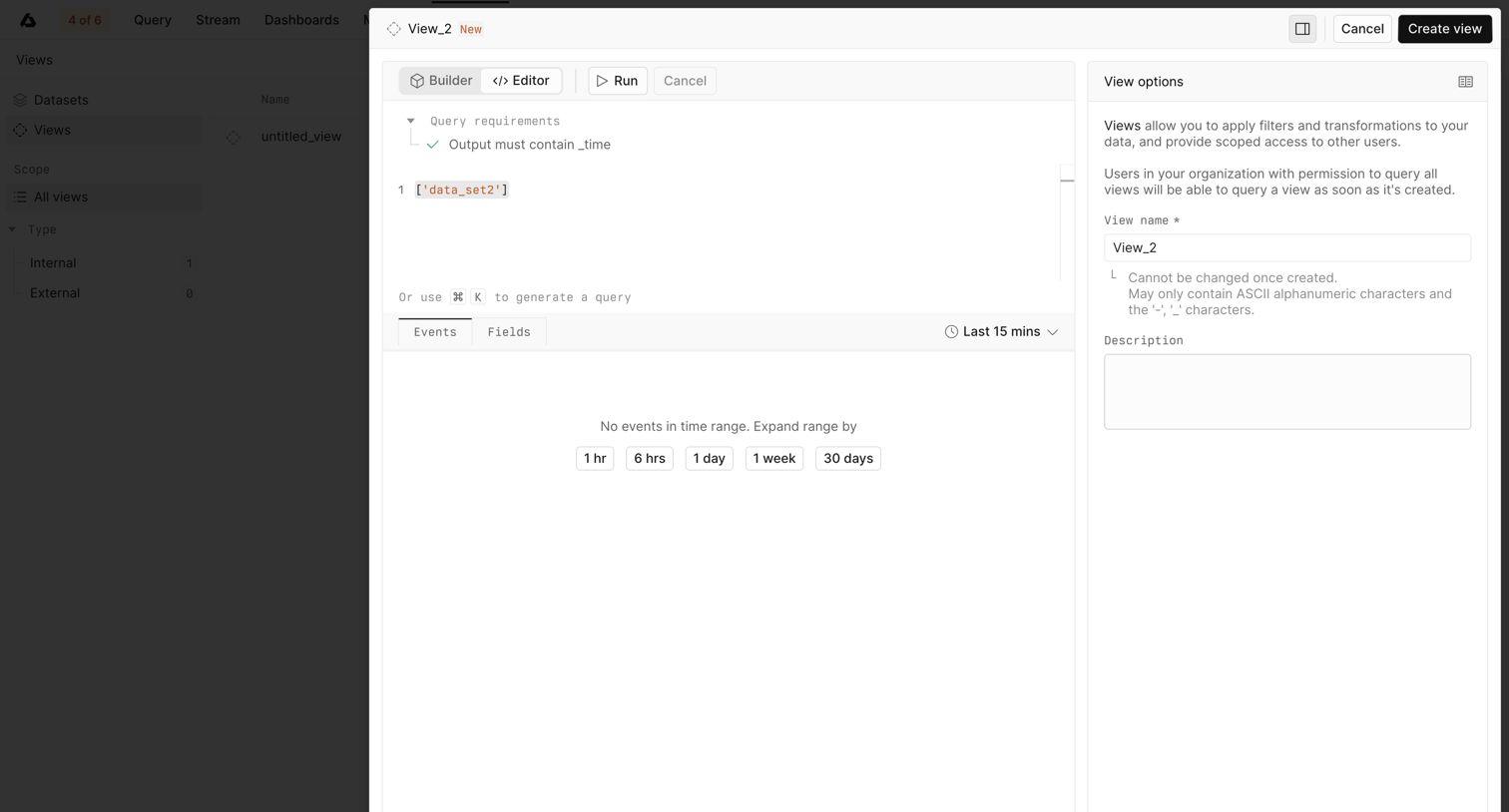The height and width of the screenshot is (812, 1509).
Task: Click the Axiom logo icon
Action: tap(28, 20)
